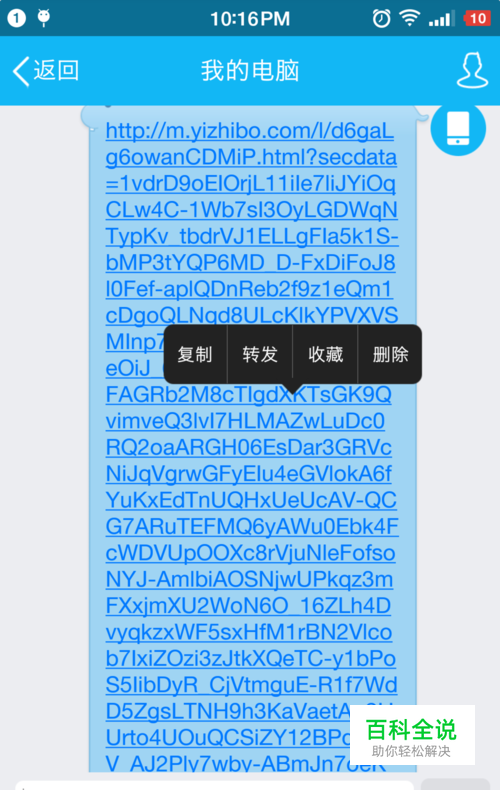Screen dimensions: 500x790
Task: Tap the message input field at bottom
Action: [x=214, y=785]
